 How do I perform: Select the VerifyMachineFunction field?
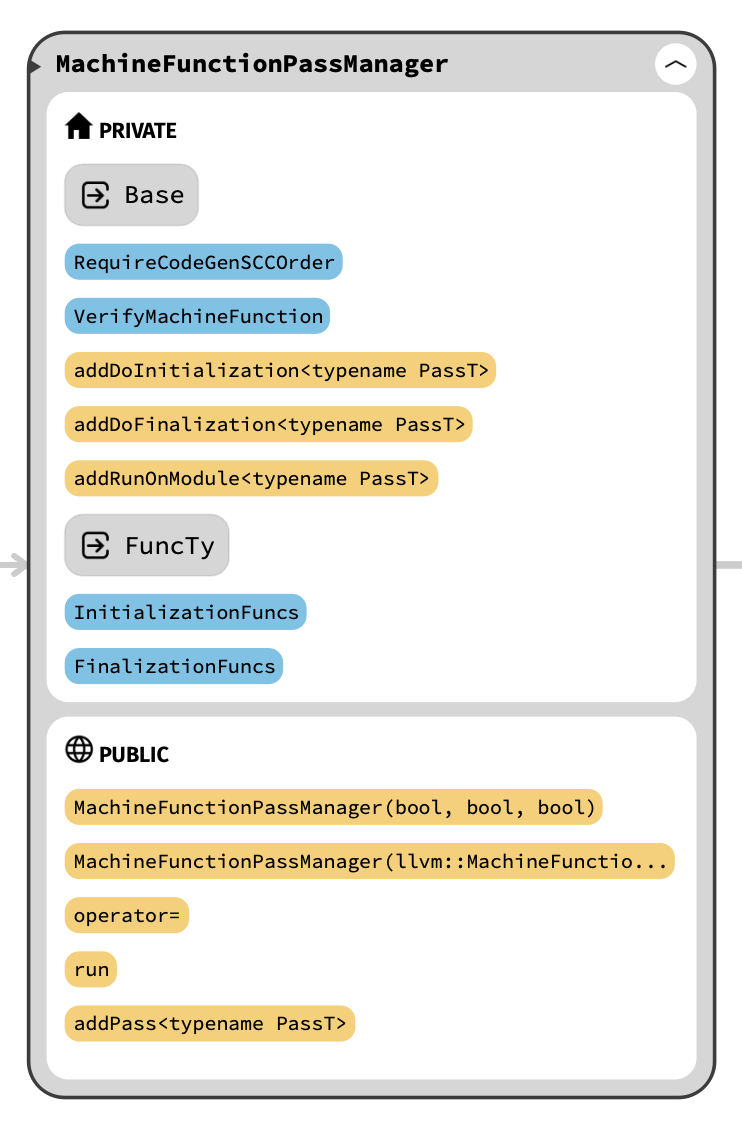pos(198,317)
